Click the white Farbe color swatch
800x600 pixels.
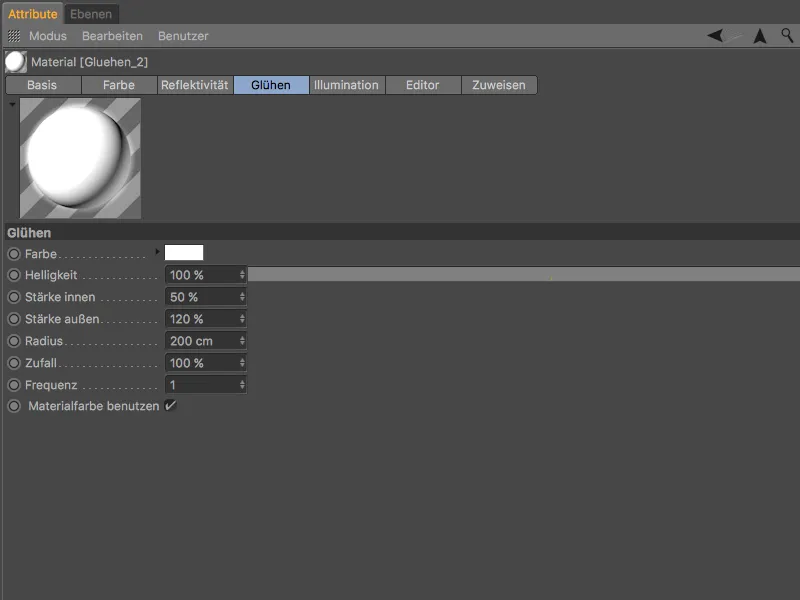[x=184, y=253]
